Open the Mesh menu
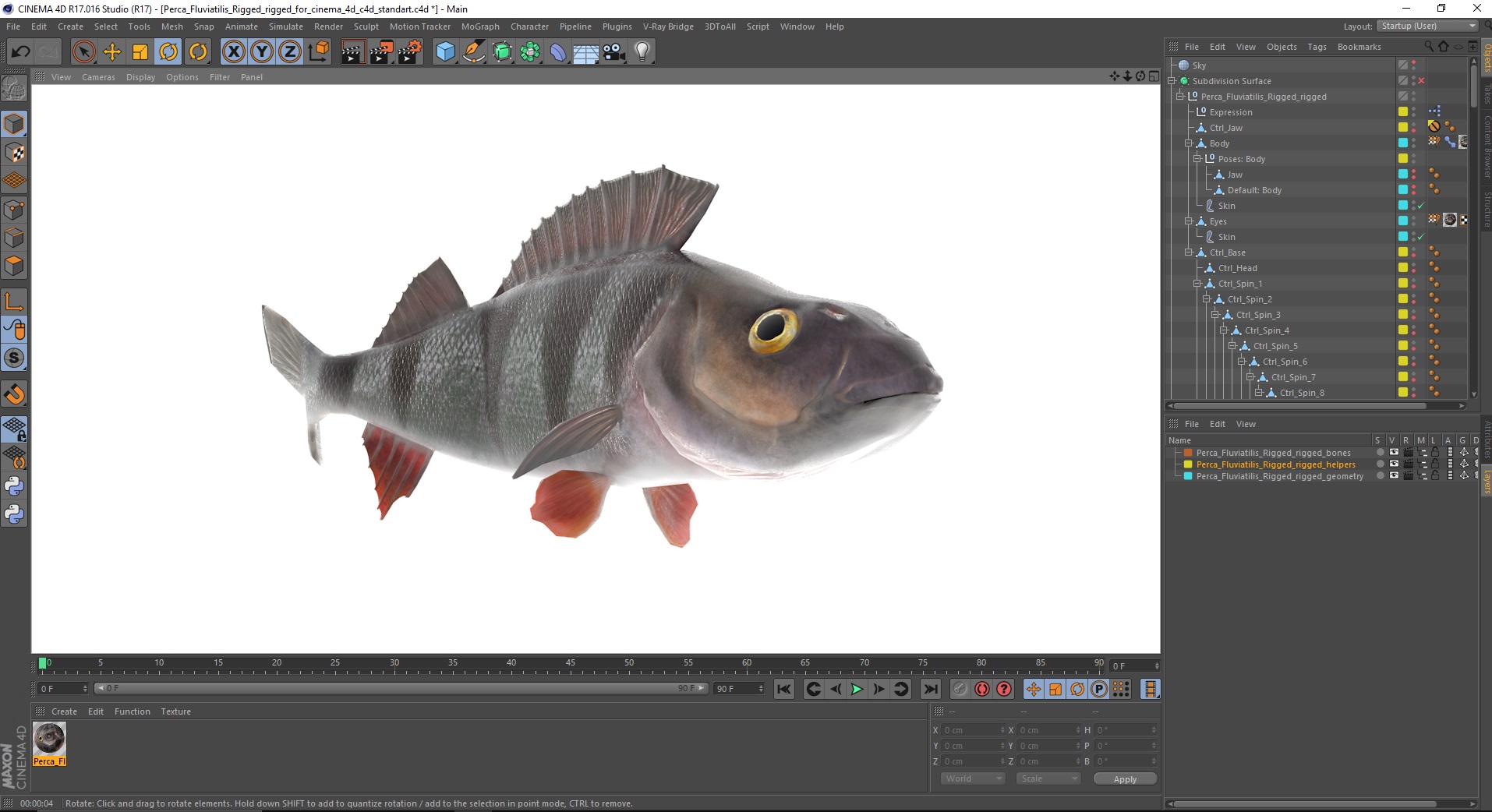The width and height of the screenshot is (1492, 812). click(x=171, y=26)
